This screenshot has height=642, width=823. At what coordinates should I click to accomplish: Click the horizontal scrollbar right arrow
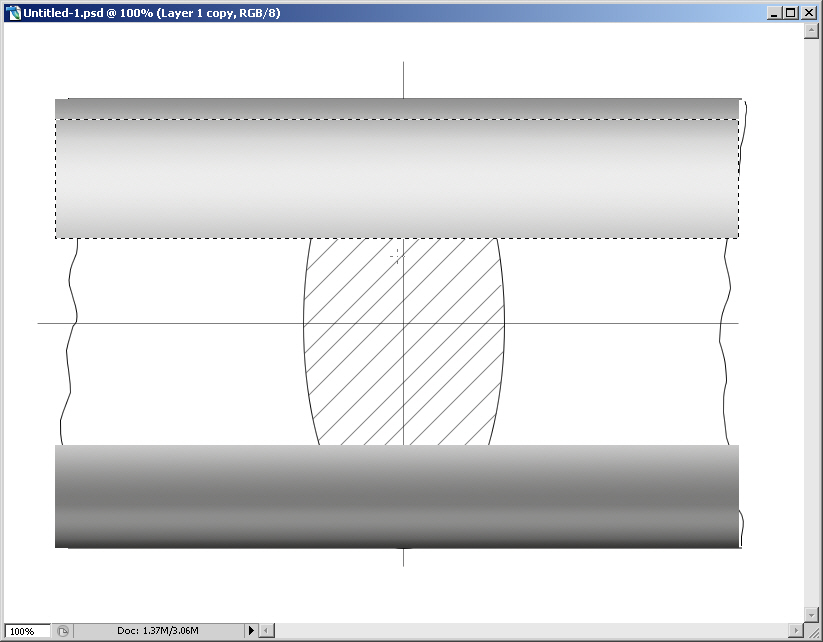(796, 630)
